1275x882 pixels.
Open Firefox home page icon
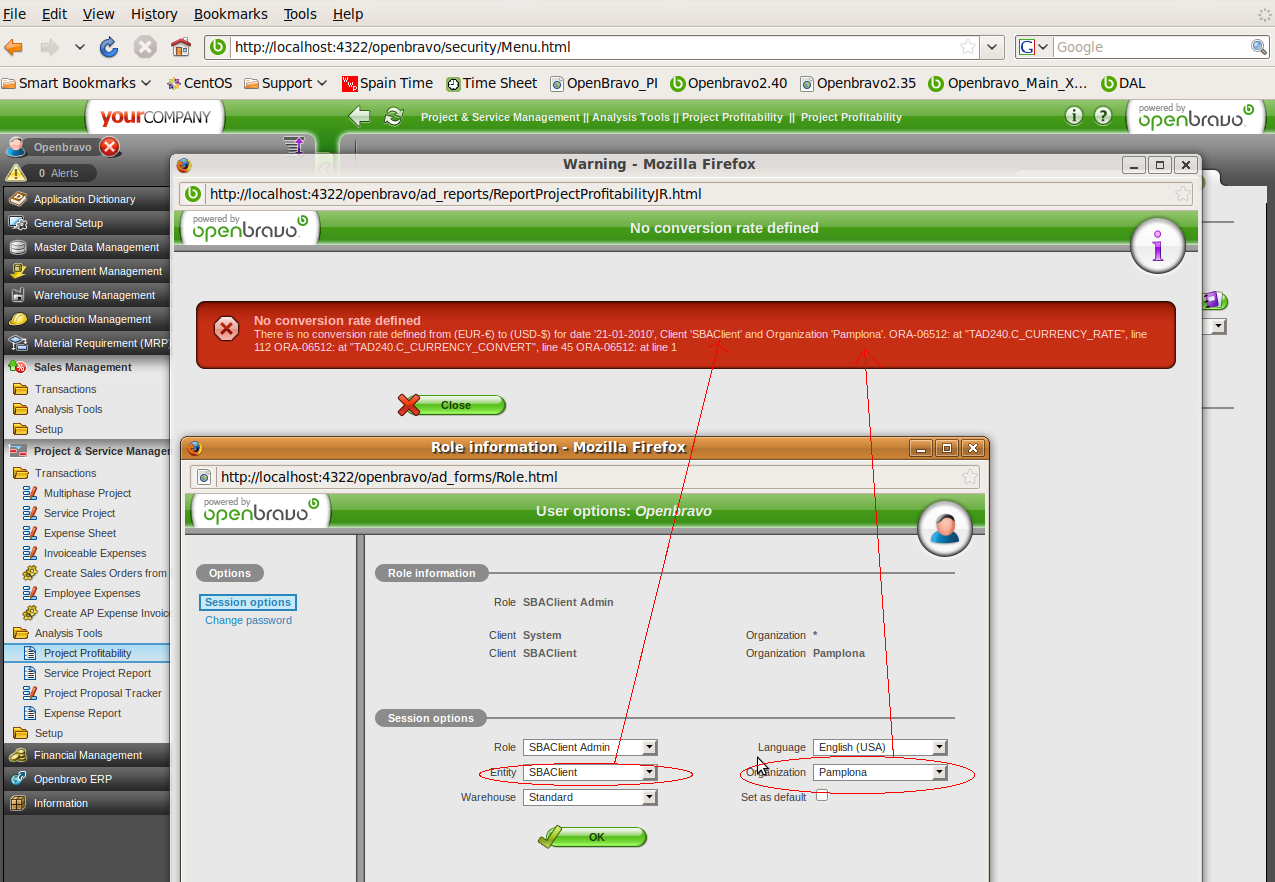181,47
